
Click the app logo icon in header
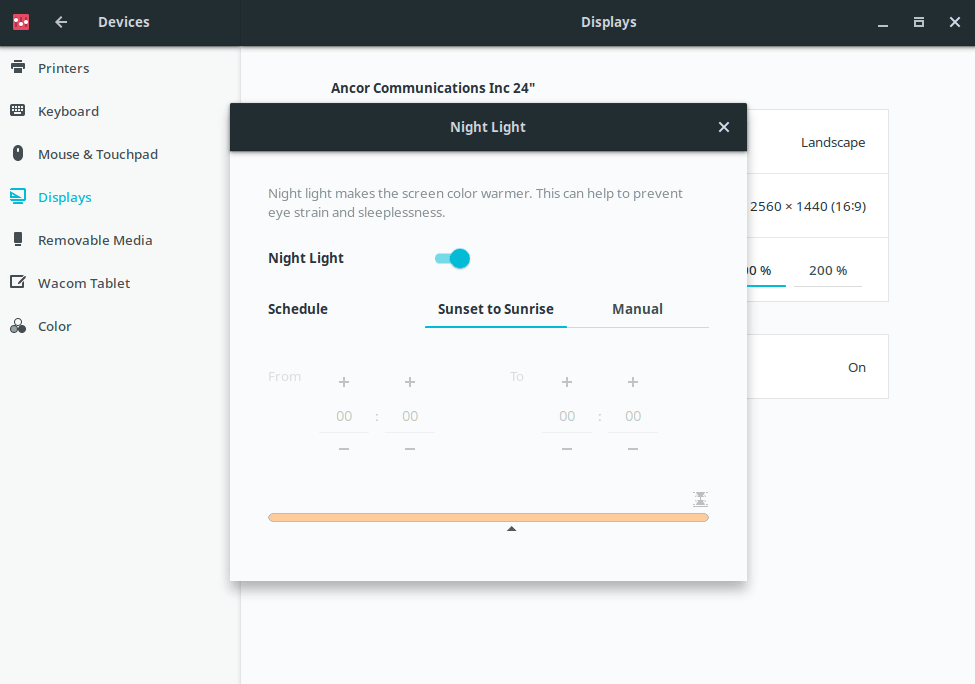click(x=21, y=22)
